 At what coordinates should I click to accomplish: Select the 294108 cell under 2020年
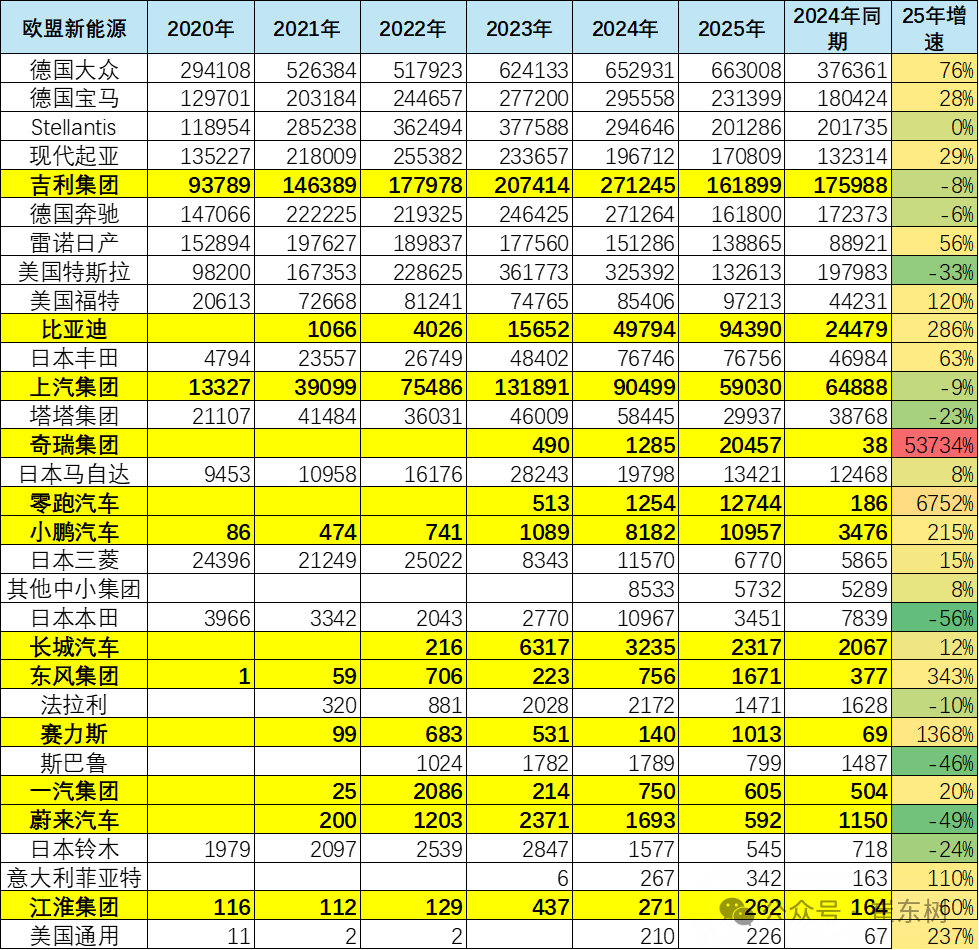(201, 69)
